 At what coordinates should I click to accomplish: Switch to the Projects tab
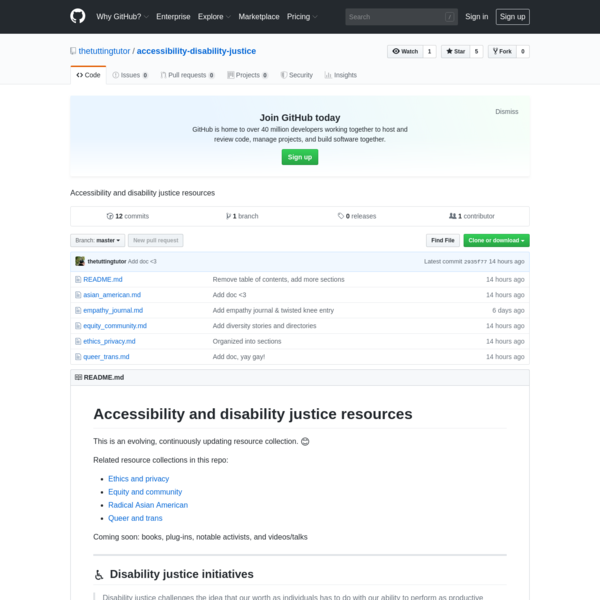pyautogui.click(x=247, y=75)
